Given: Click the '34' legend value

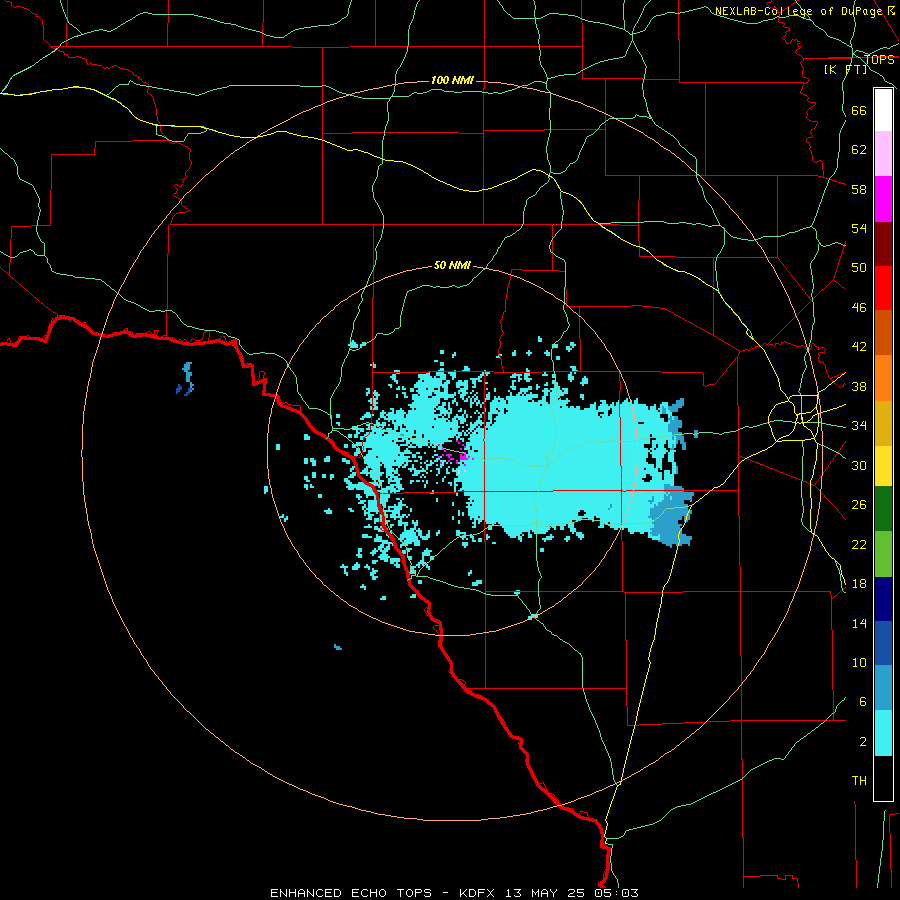Looking at the screenshot, I should click(x=859, y=426).
